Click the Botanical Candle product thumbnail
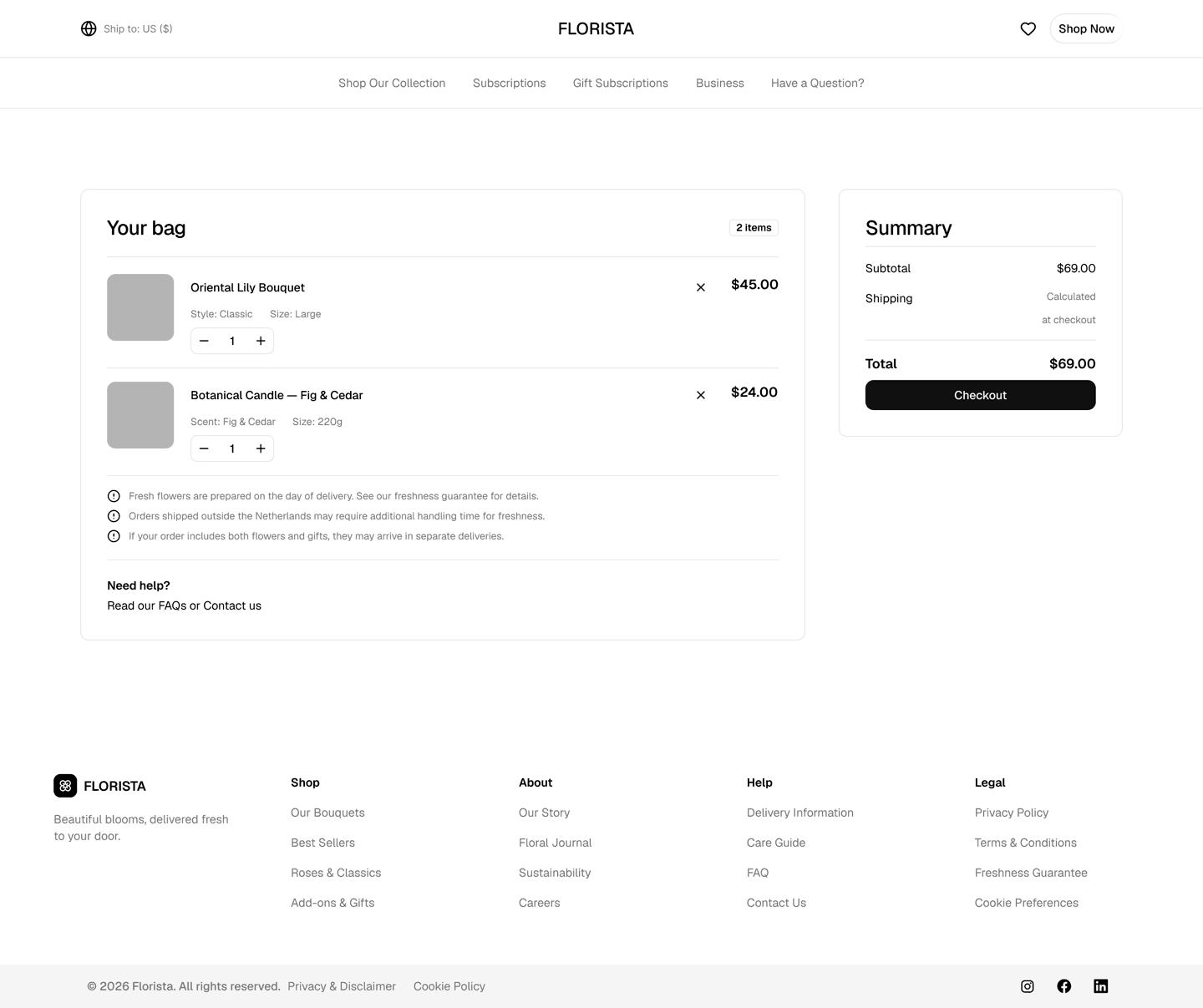 pyautogui.click(x=140, y=415)
